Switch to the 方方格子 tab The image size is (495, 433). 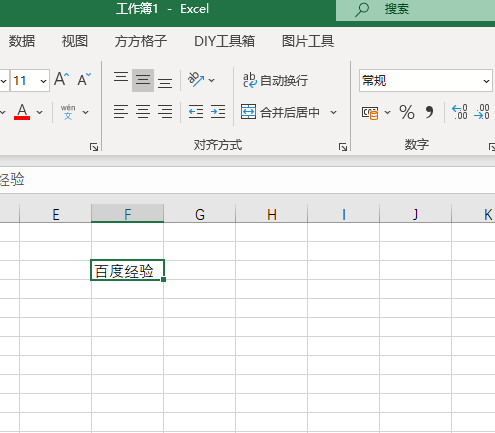click(x=141, y=41)
